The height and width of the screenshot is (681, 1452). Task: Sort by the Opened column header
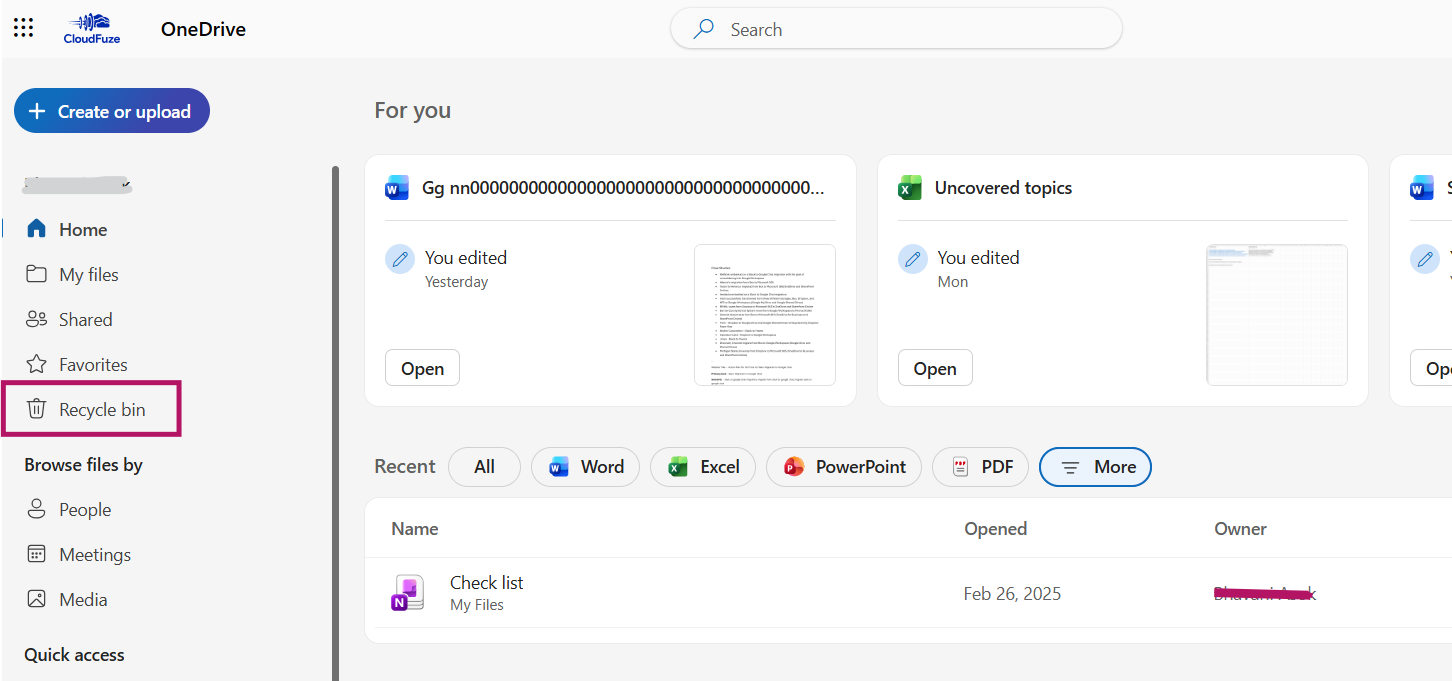(x=995, y=529)
